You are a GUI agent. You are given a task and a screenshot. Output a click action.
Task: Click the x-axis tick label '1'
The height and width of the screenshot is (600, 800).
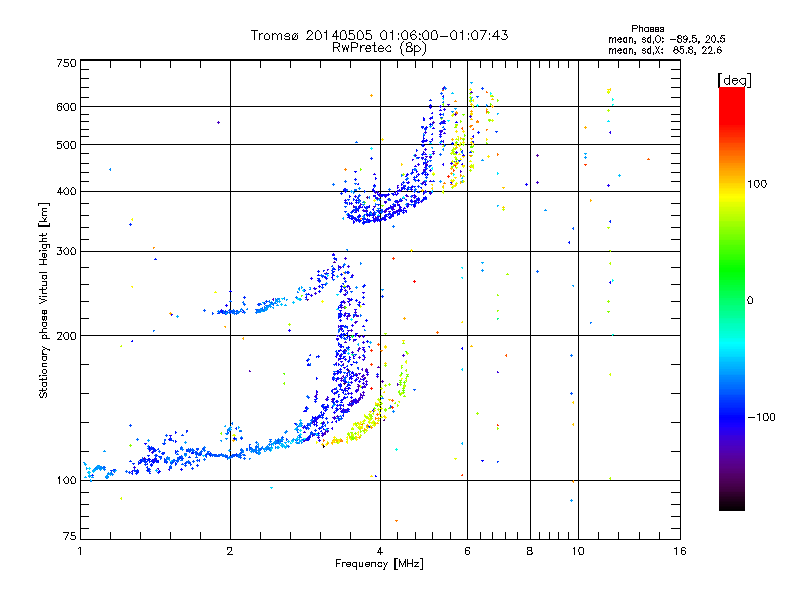[81, 551]
